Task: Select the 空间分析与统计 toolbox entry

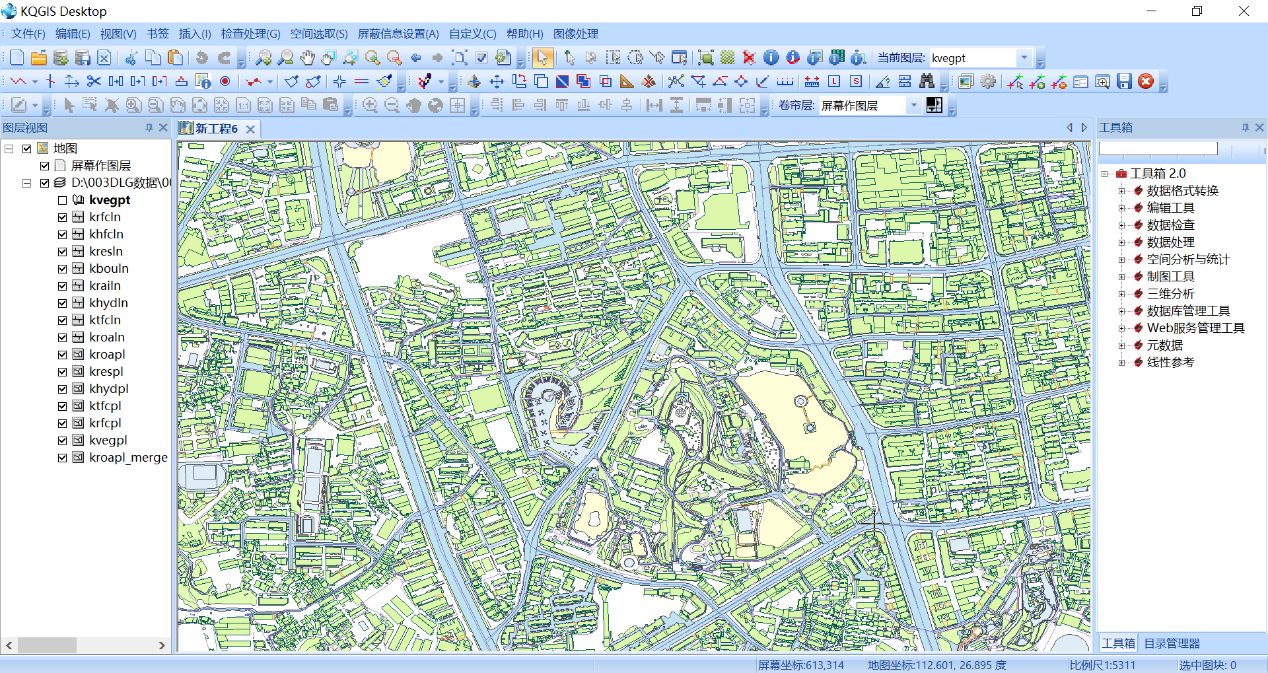Action: click(x=1187, y=259)
